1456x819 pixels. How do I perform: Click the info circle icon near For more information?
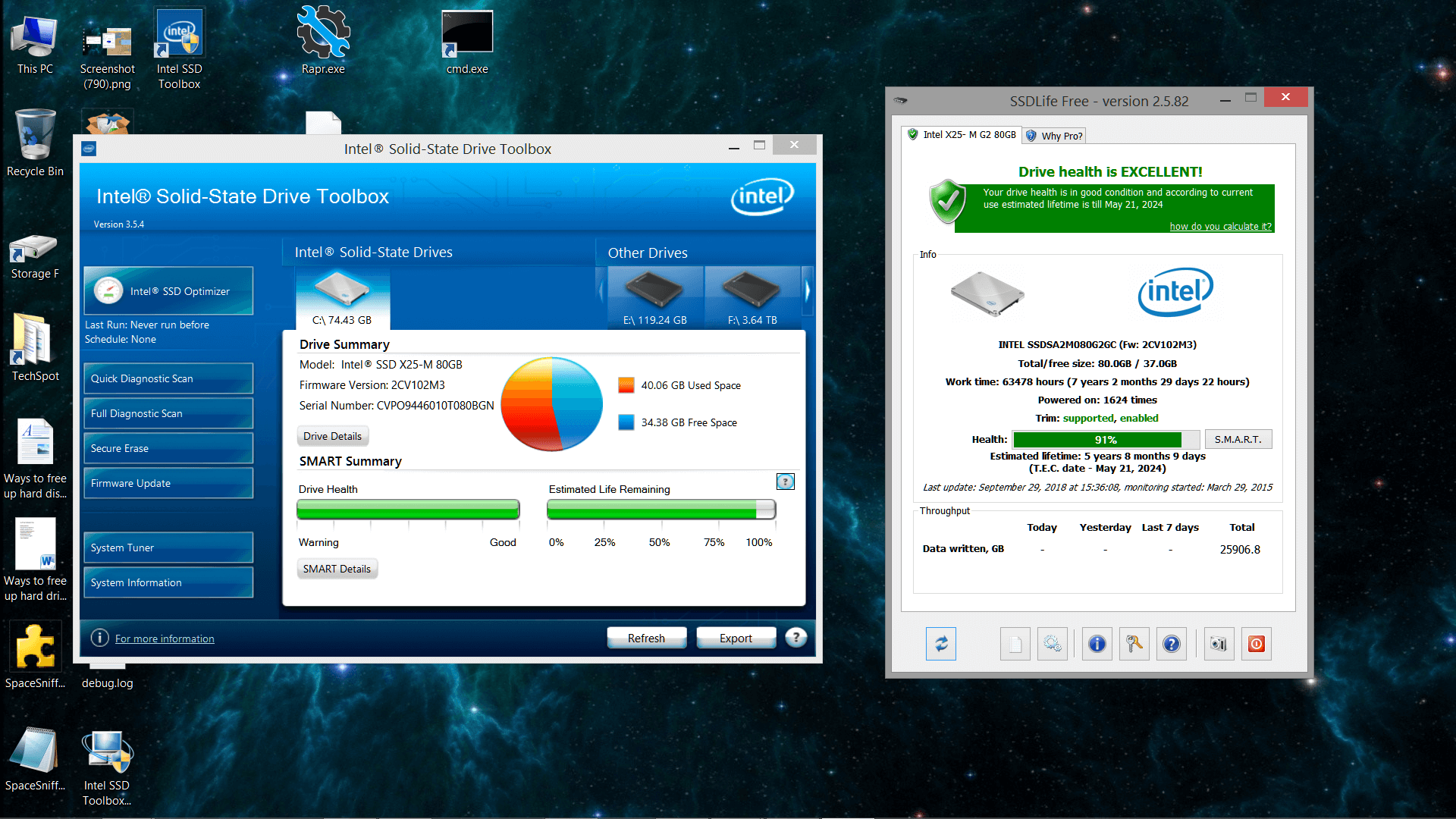point(100,638)
